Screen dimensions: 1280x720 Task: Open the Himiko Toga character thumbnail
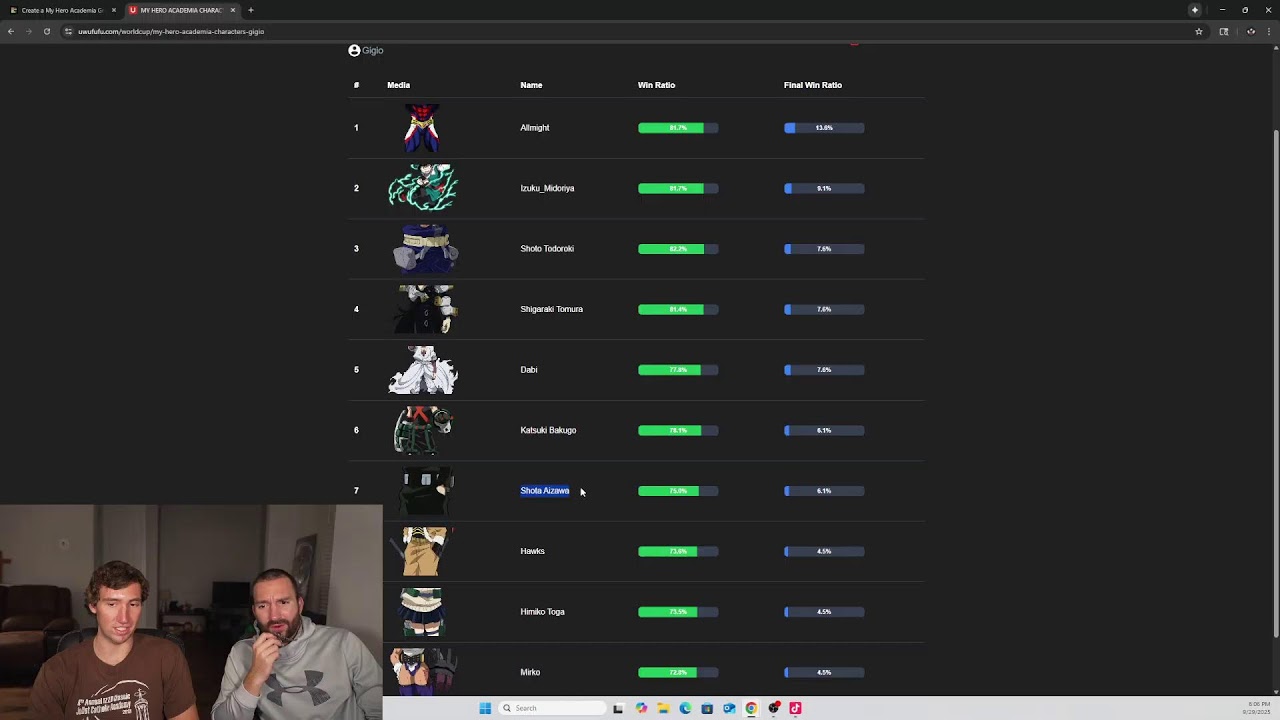click(x=423, y=612)
